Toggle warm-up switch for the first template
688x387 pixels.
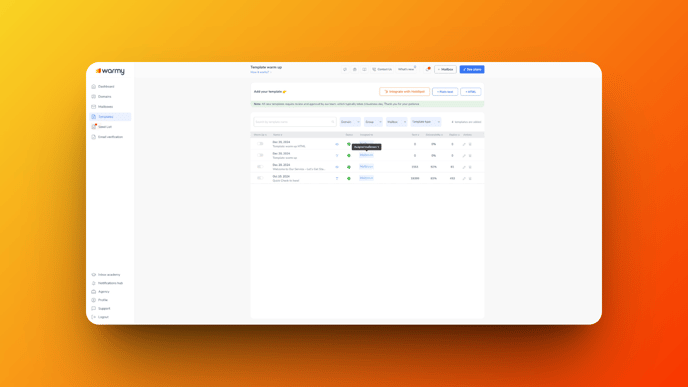[260, 144]
